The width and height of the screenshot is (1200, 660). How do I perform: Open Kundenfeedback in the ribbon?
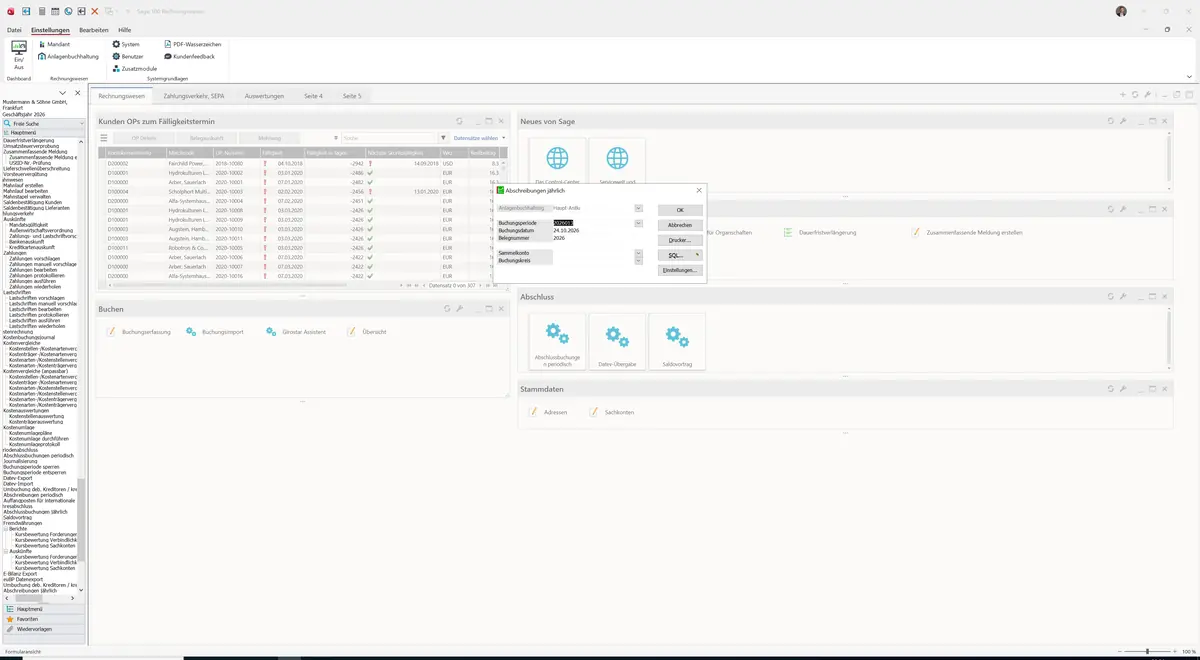pos(188,57)
